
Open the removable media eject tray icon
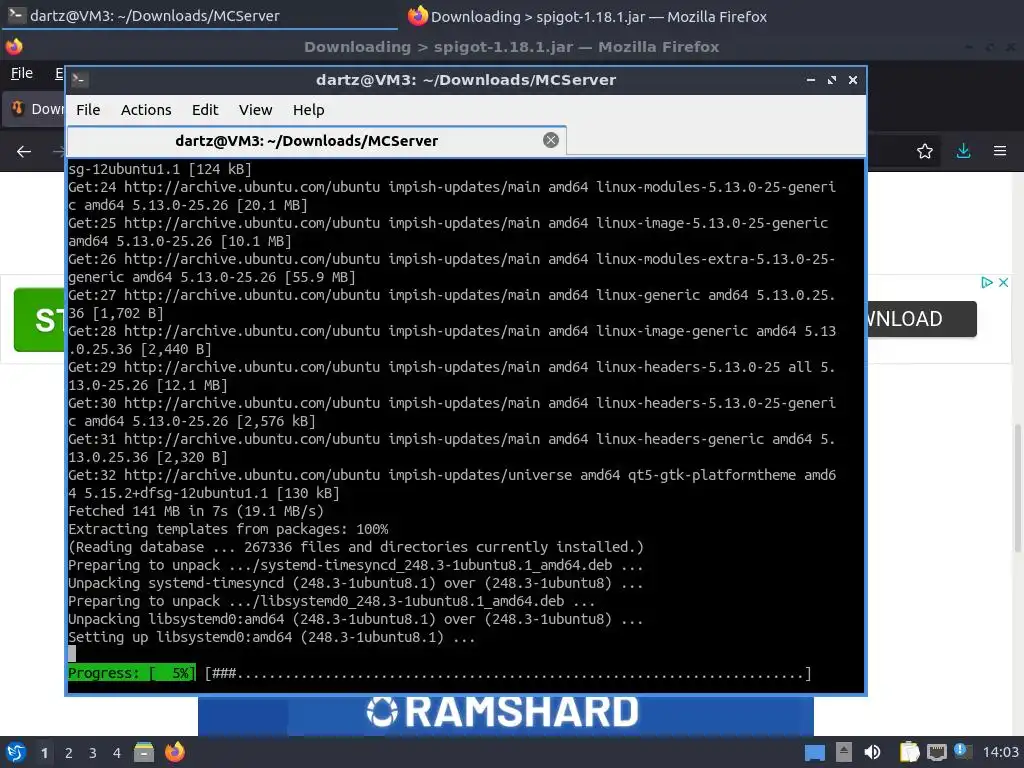pos(844,752)
